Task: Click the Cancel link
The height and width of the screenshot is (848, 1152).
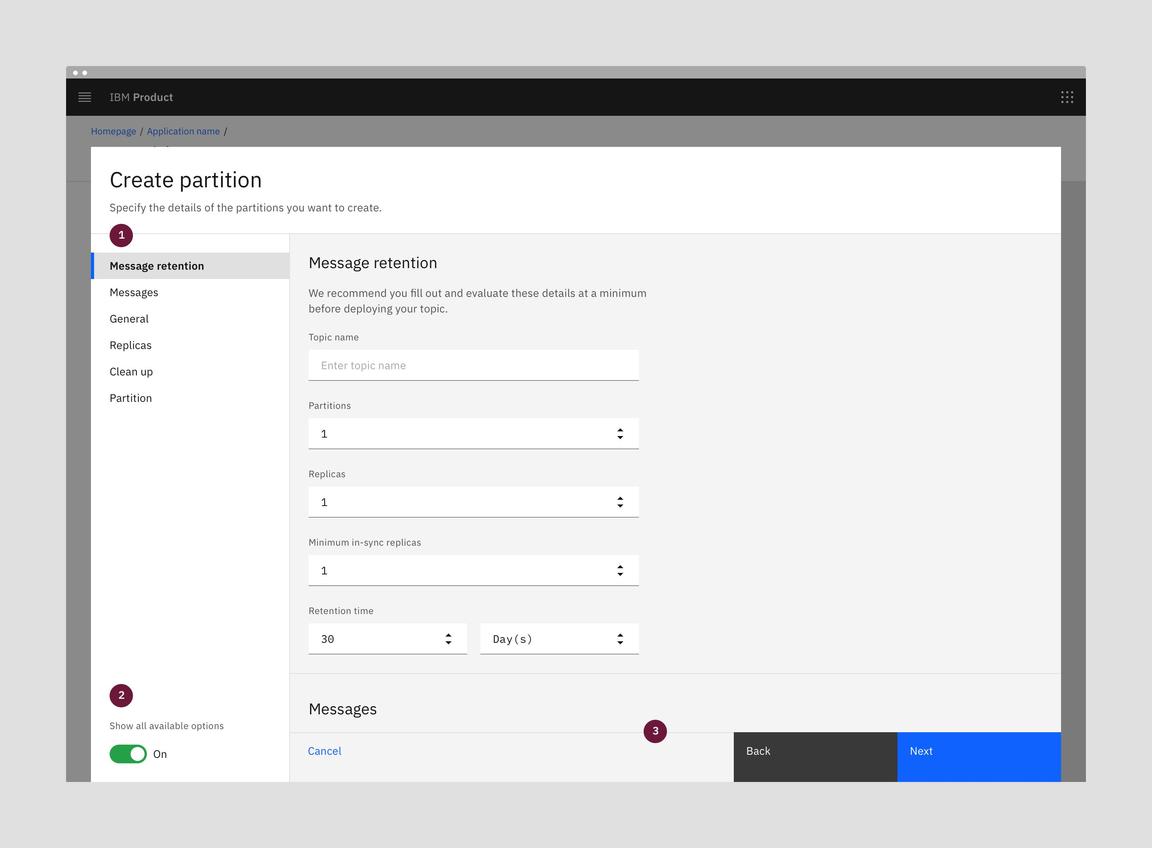Action: pyautogui.click(x=324, y=751)
